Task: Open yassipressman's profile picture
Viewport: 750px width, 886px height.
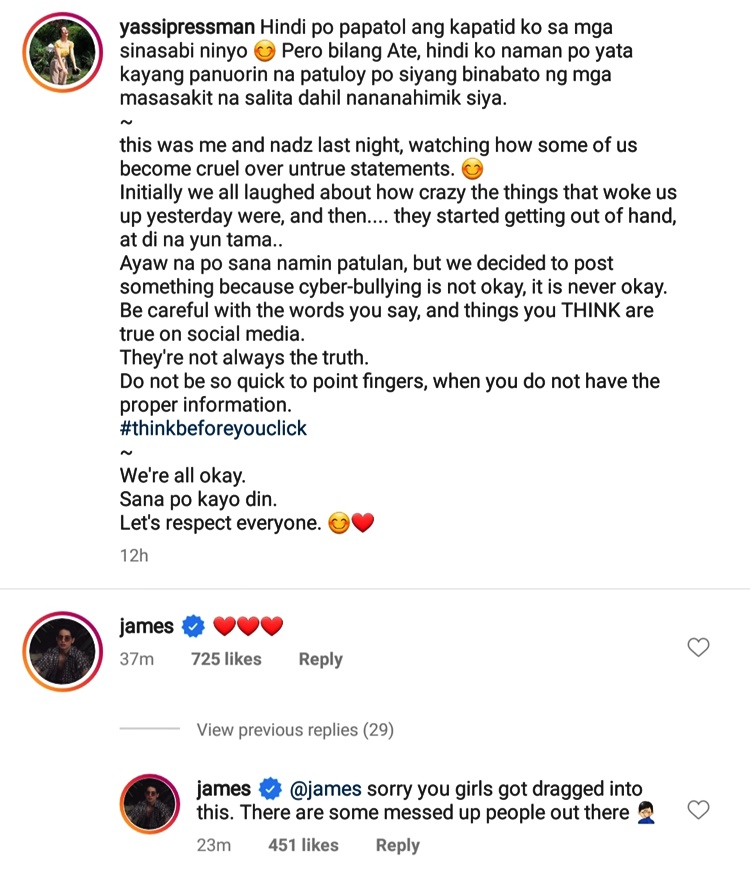Action: [62, 52]
